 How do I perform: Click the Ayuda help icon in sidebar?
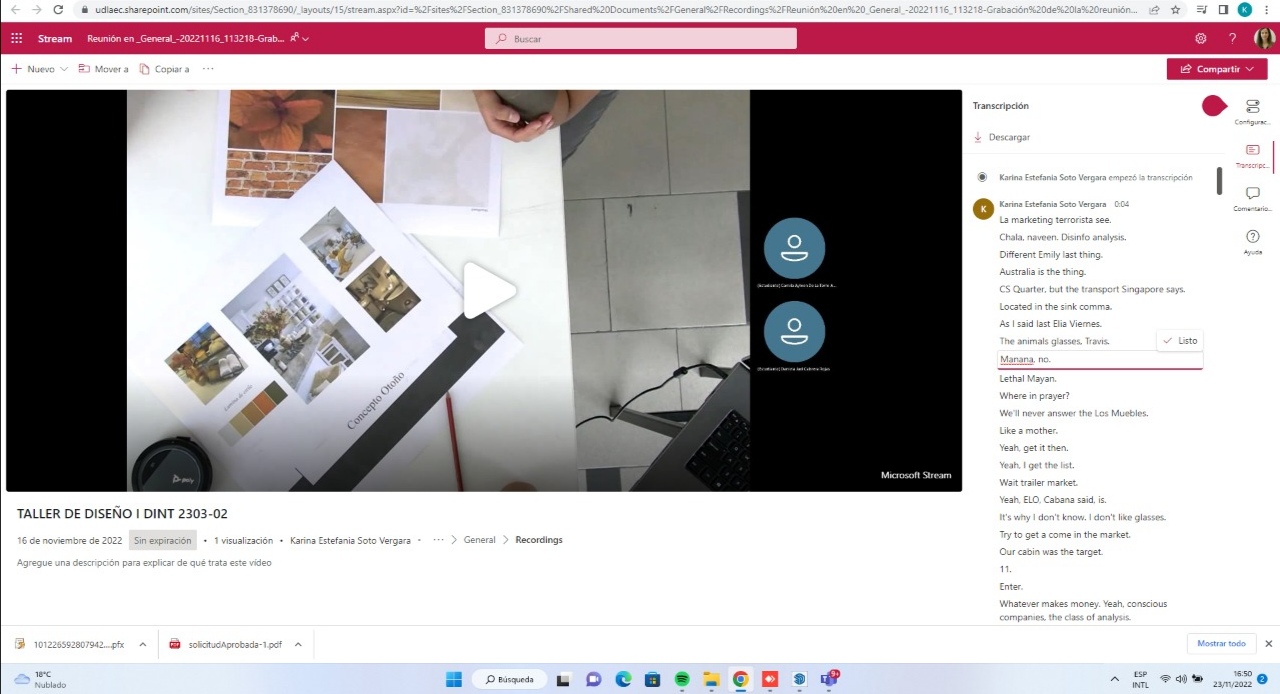(1252, 239)
